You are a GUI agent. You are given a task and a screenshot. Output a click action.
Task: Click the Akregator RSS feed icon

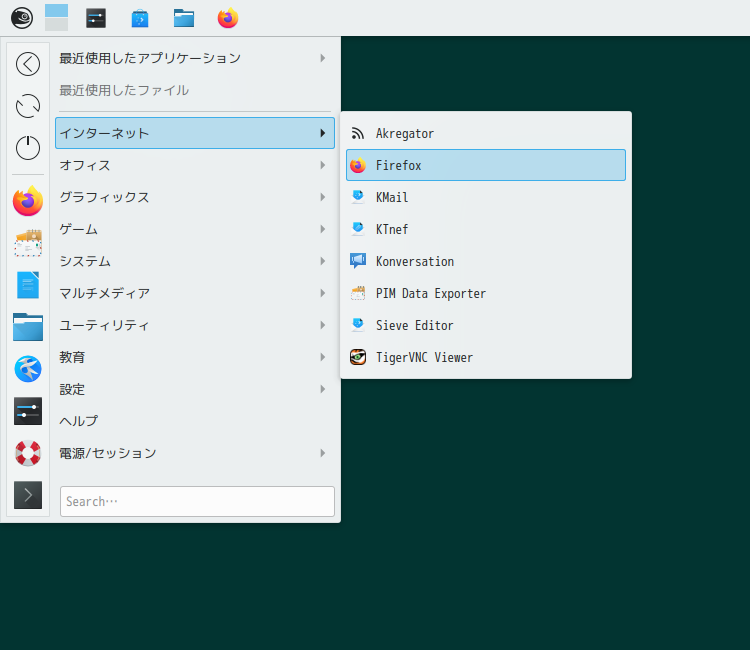tap(358, 133)
